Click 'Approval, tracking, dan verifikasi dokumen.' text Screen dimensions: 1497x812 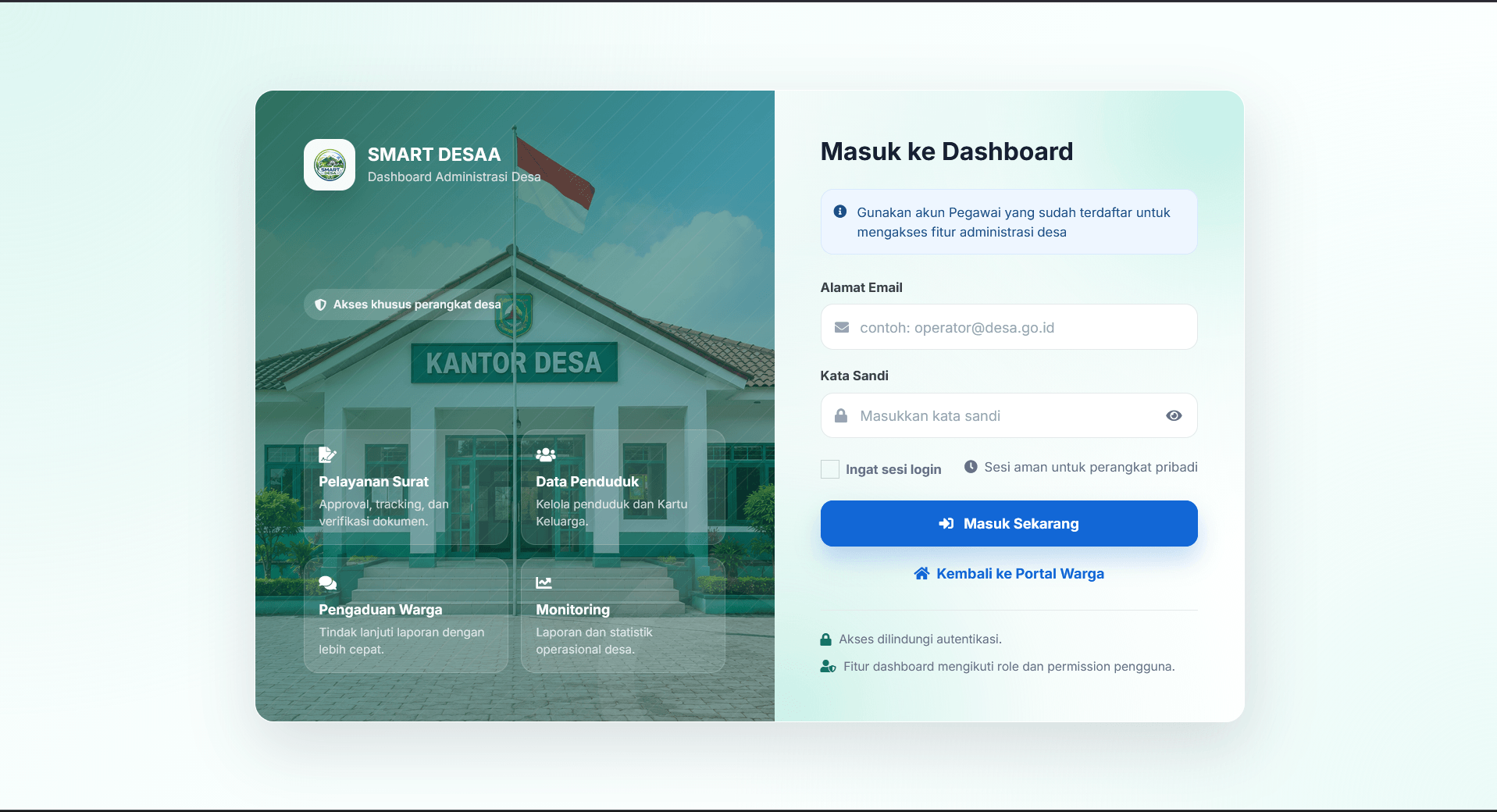[x=384, y=513]
